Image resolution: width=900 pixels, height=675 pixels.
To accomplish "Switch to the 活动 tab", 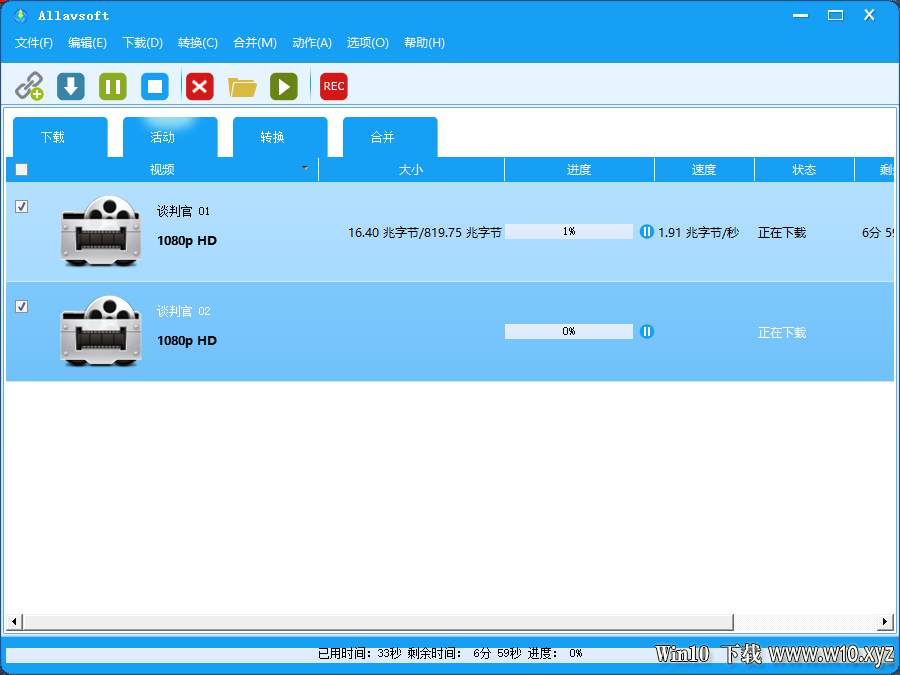I will tap(170, 137).
